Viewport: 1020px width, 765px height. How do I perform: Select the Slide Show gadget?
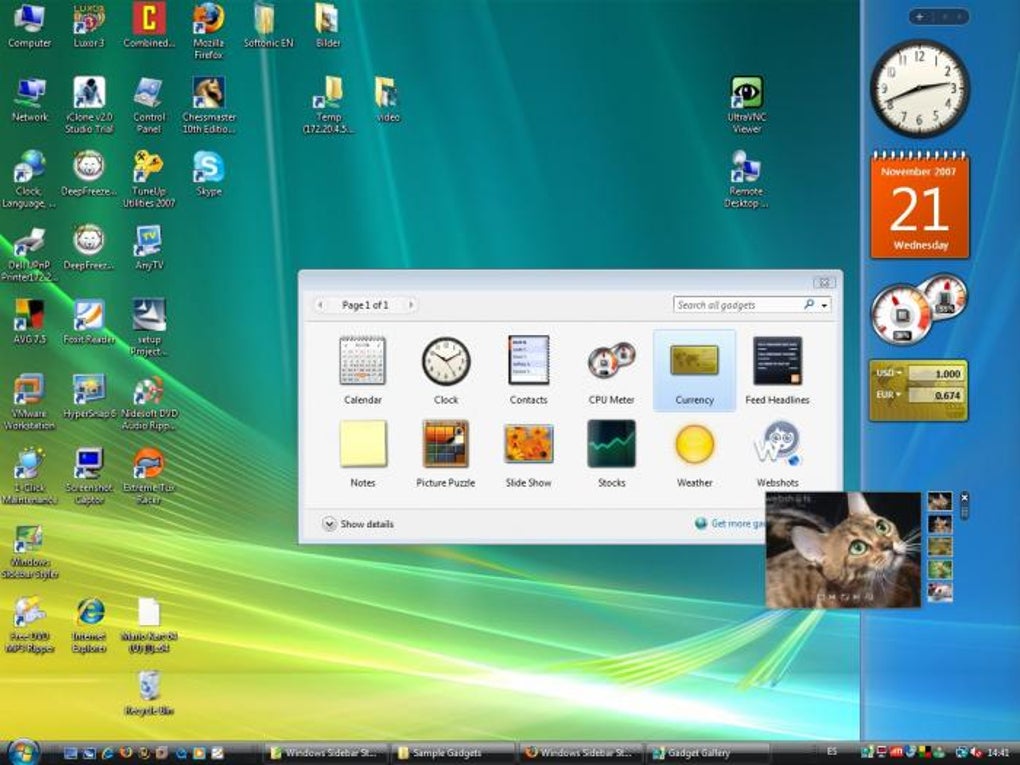click(528, 453)
